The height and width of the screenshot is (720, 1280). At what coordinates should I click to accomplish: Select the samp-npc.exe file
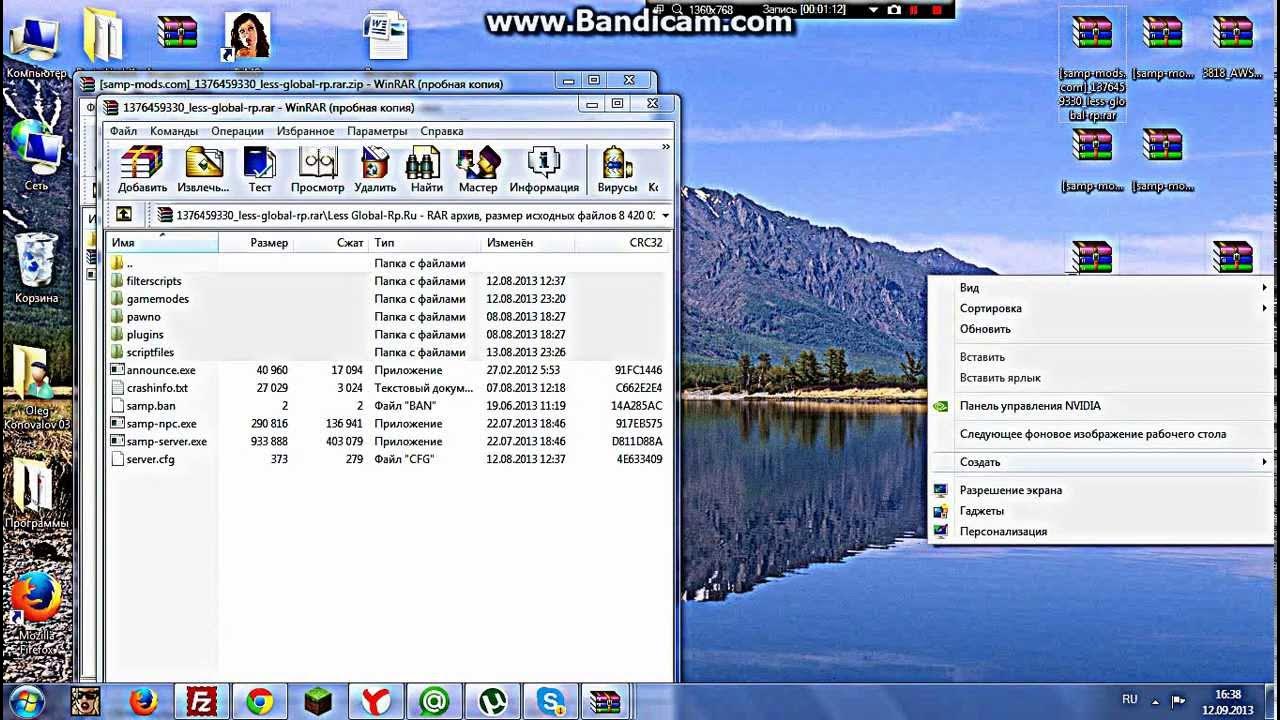(387, 424)
